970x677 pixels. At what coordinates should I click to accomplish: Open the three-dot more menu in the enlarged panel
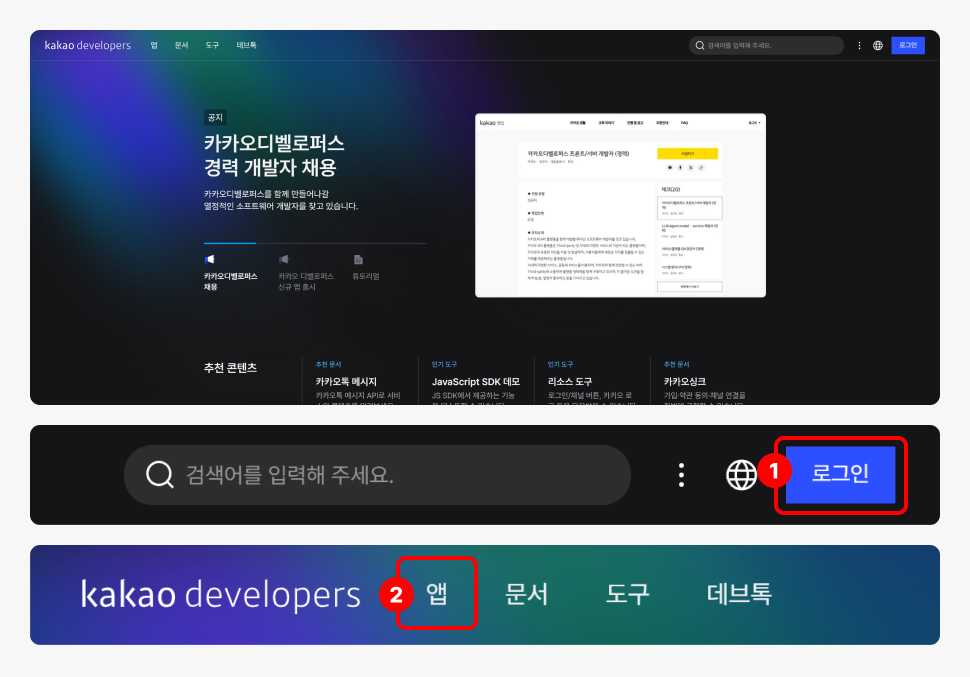681,475
